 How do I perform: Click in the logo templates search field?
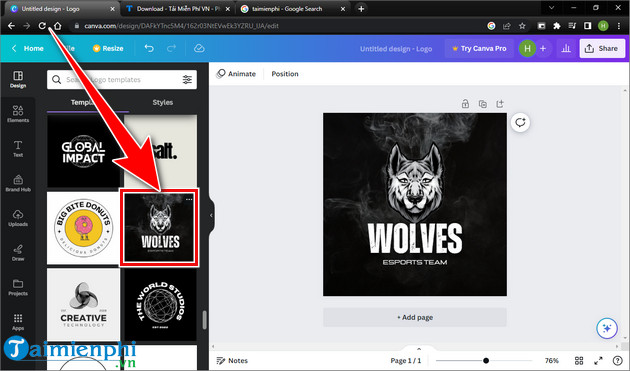tap(122, 80)
